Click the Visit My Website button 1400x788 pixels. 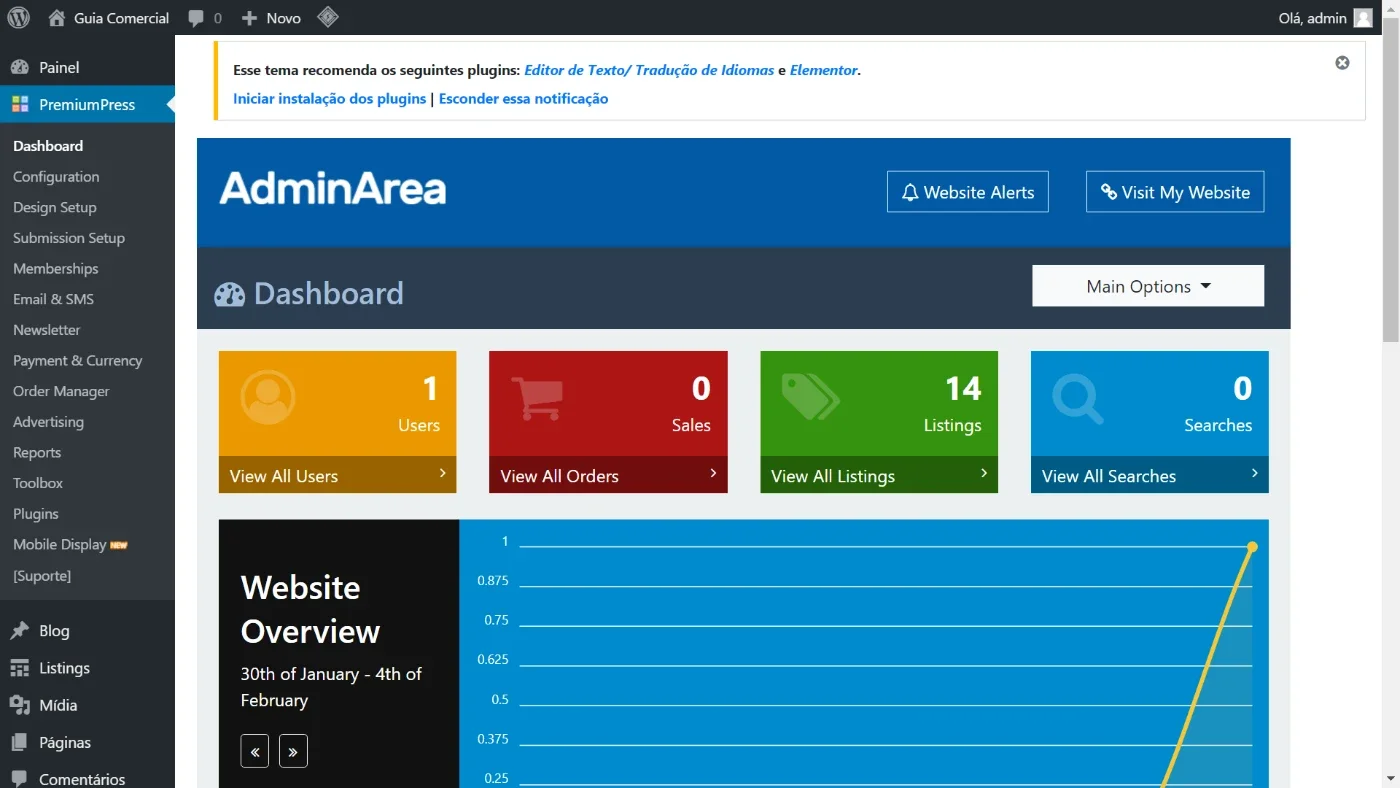(x=1175, y=192)
